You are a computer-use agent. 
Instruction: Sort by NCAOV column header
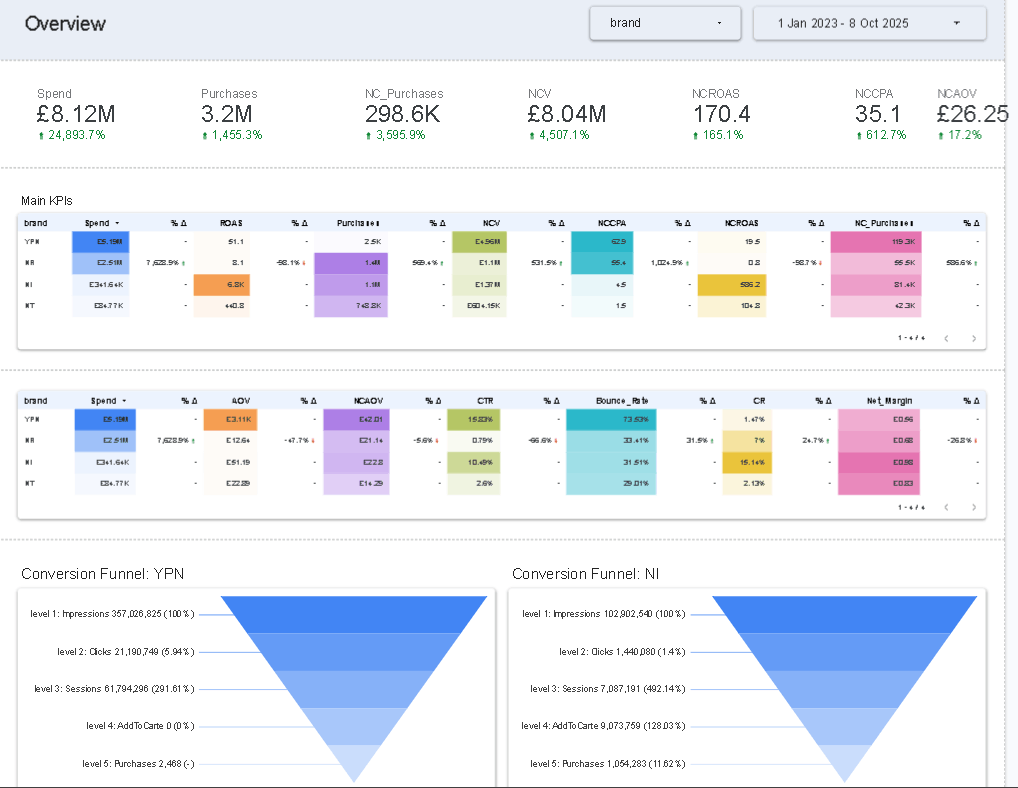pos(369,401)
